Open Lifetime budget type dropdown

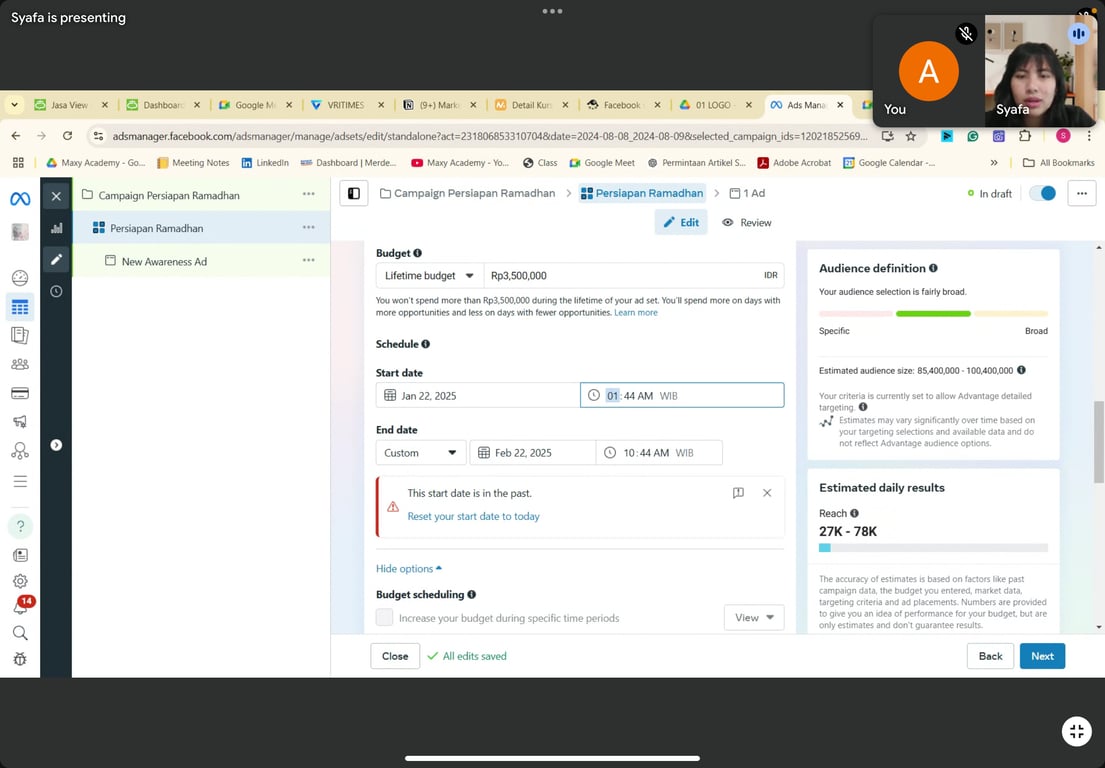tap(429, 275)
